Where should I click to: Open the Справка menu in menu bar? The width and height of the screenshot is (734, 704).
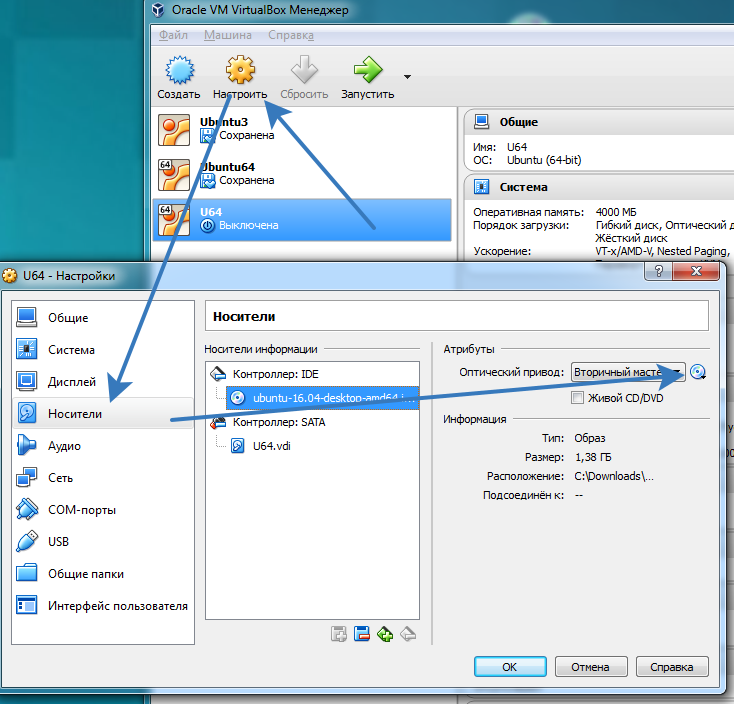[x=290, y=35]
